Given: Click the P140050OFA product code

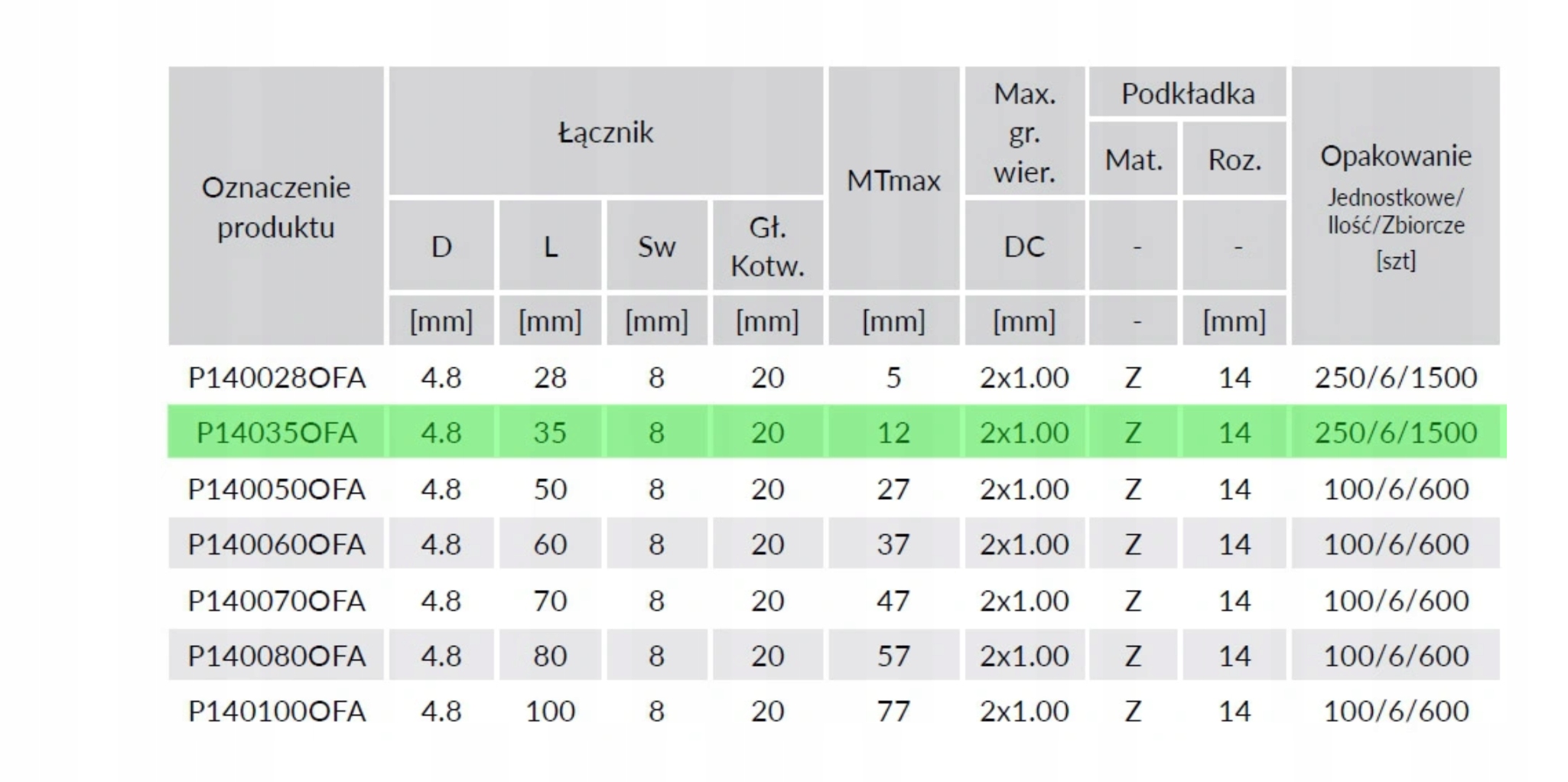Looking at the screenshot, I should [277, 489].
